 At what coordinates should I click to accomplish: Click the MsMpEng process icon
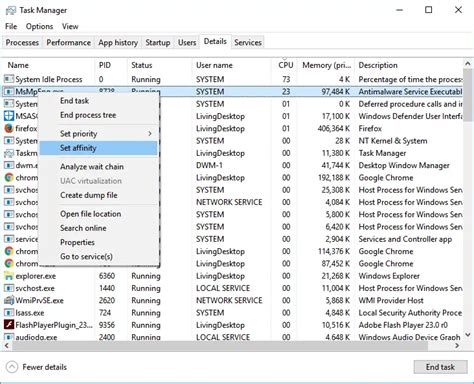coord(9,92)
